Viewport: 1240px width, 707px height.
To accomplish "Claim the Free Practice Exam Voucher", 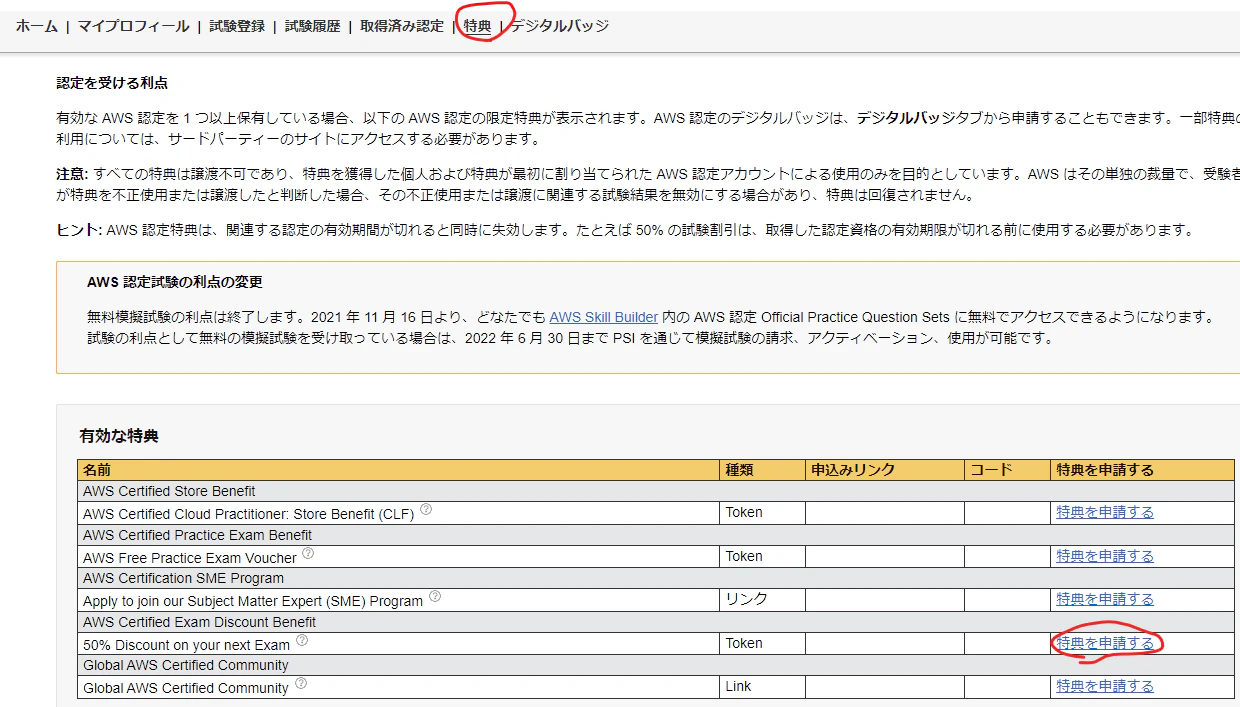I will tap(1105, 556).
